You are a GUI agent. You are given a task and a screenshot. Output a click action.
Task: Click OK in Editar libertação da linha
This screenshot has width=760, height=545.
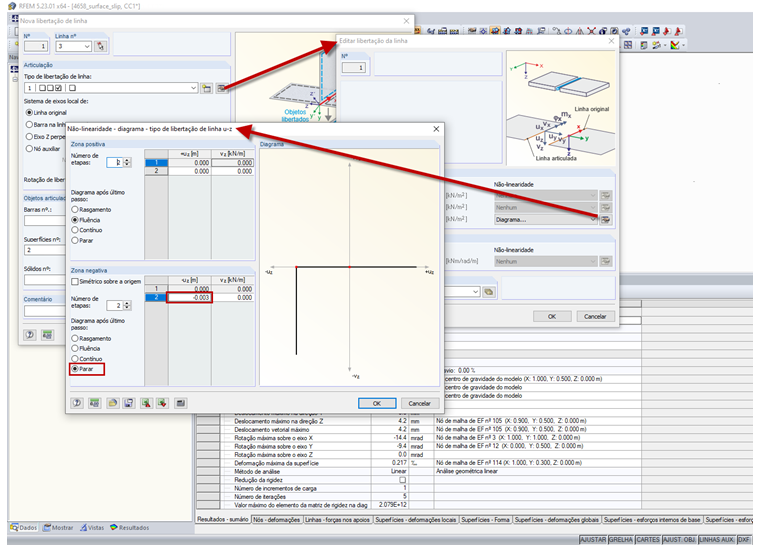click(552, 316)
